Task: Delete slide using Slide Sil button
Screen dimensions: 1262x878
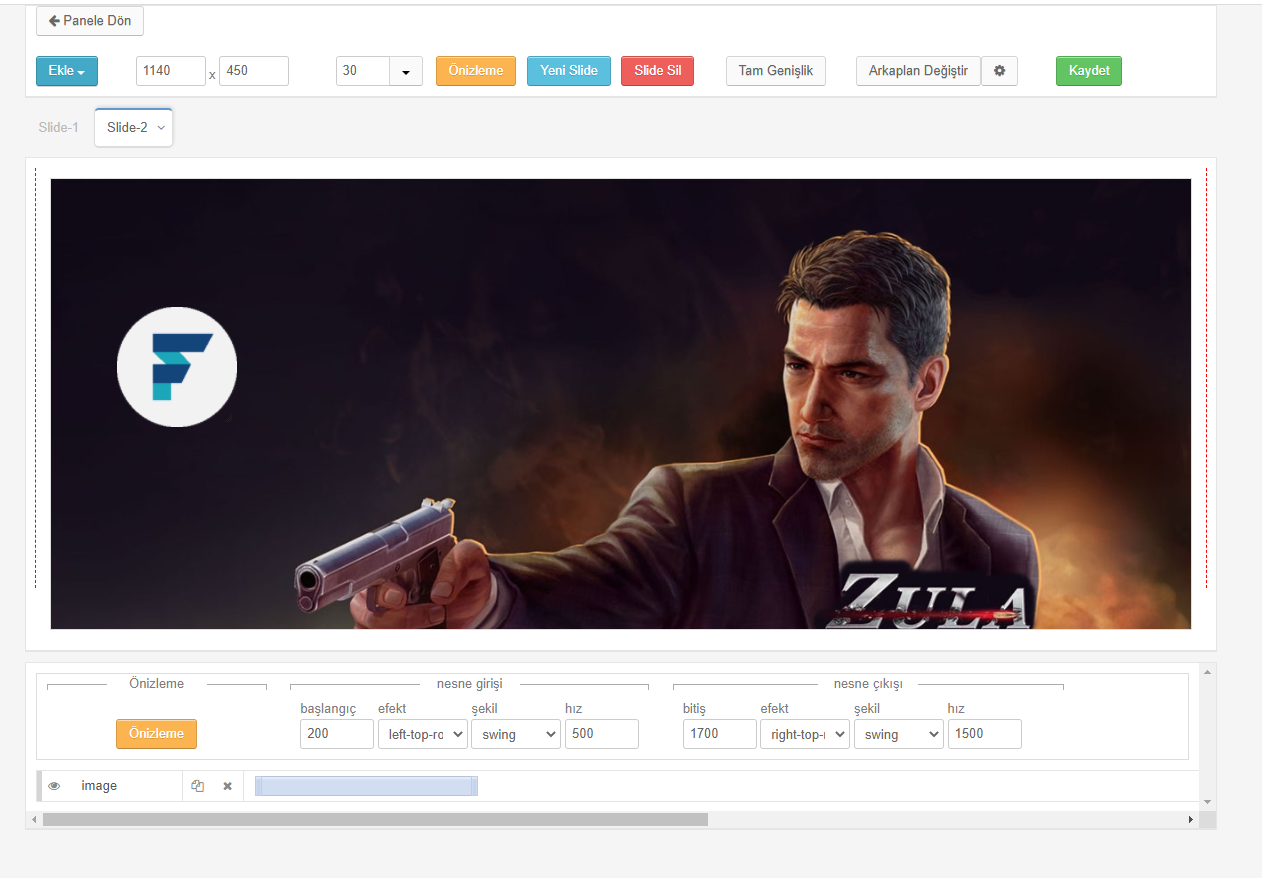Action: [657, 71]
